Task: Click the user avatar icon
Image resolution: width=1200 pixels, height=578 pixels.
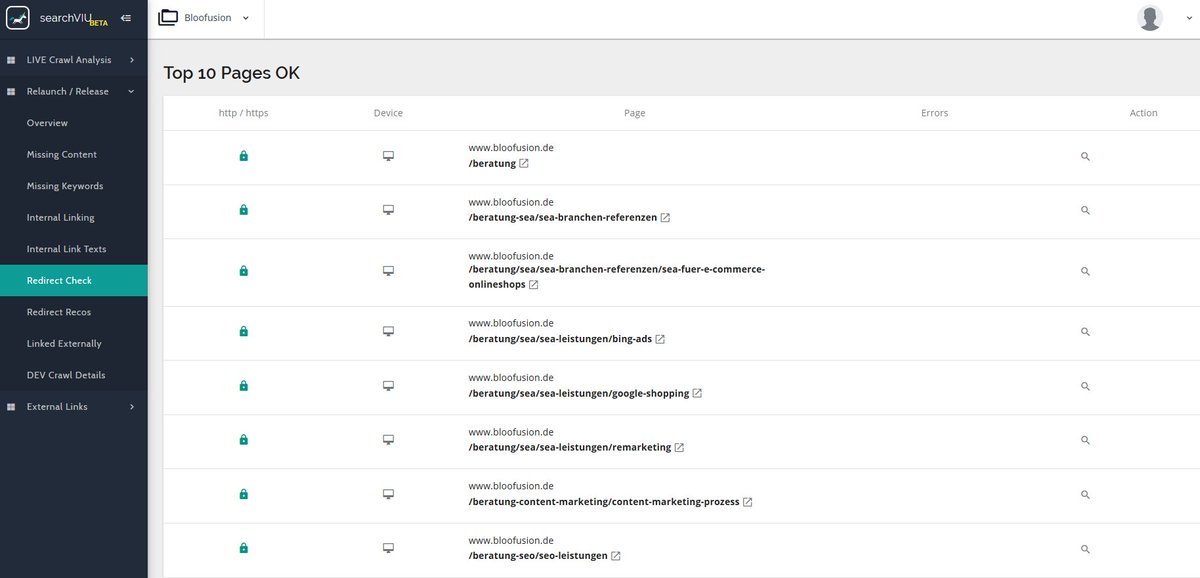Action: (1150, 18)
